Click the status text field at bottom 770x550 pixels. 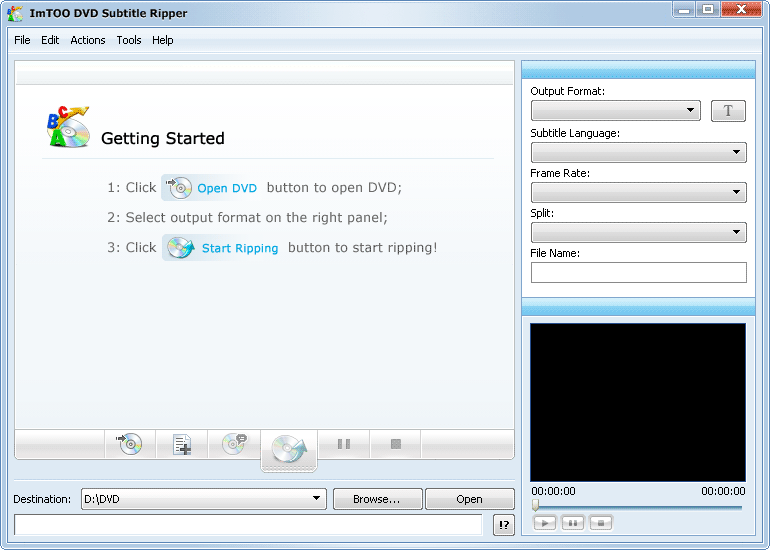(248, 524)
